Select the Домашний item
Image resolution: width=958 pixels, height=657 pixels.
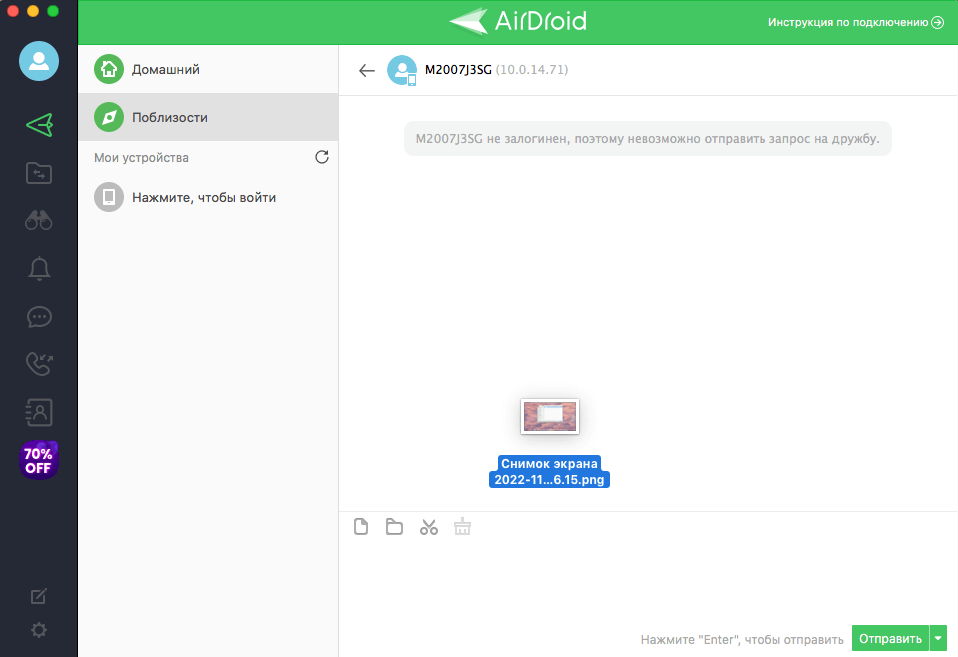pyautogui.click(x=166, y=70)
